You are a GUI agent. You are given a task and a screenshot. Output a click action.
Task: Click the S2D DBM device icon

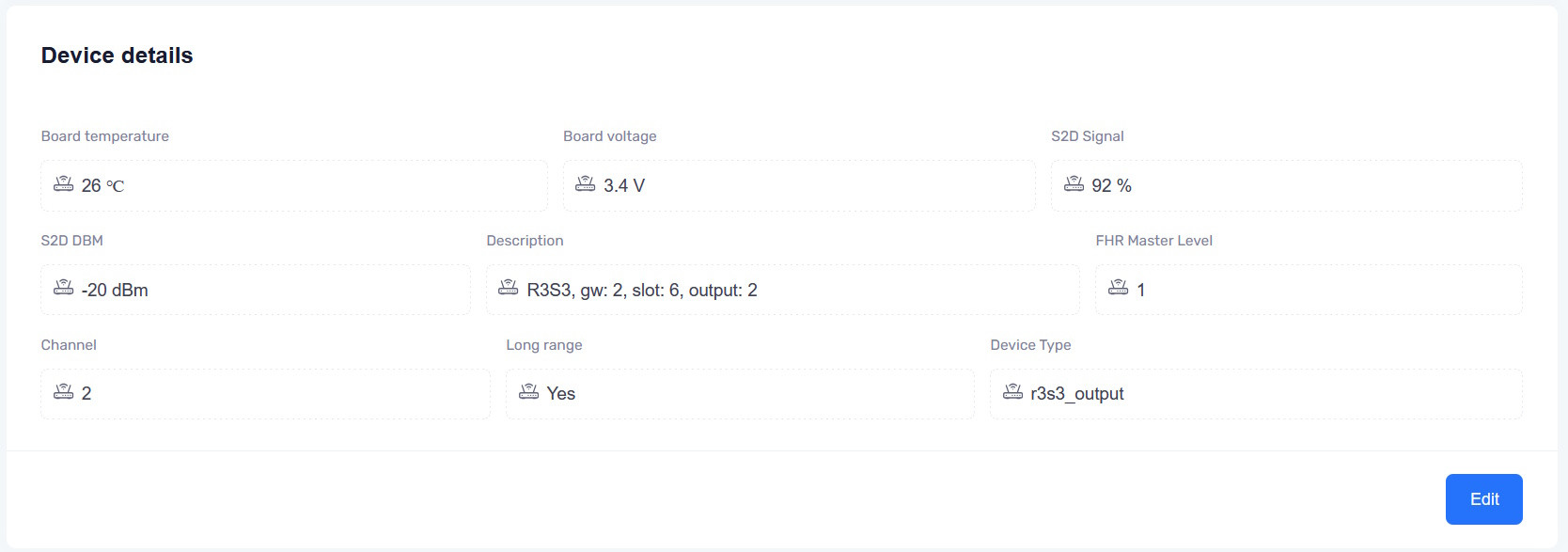(x=63, y=289)
